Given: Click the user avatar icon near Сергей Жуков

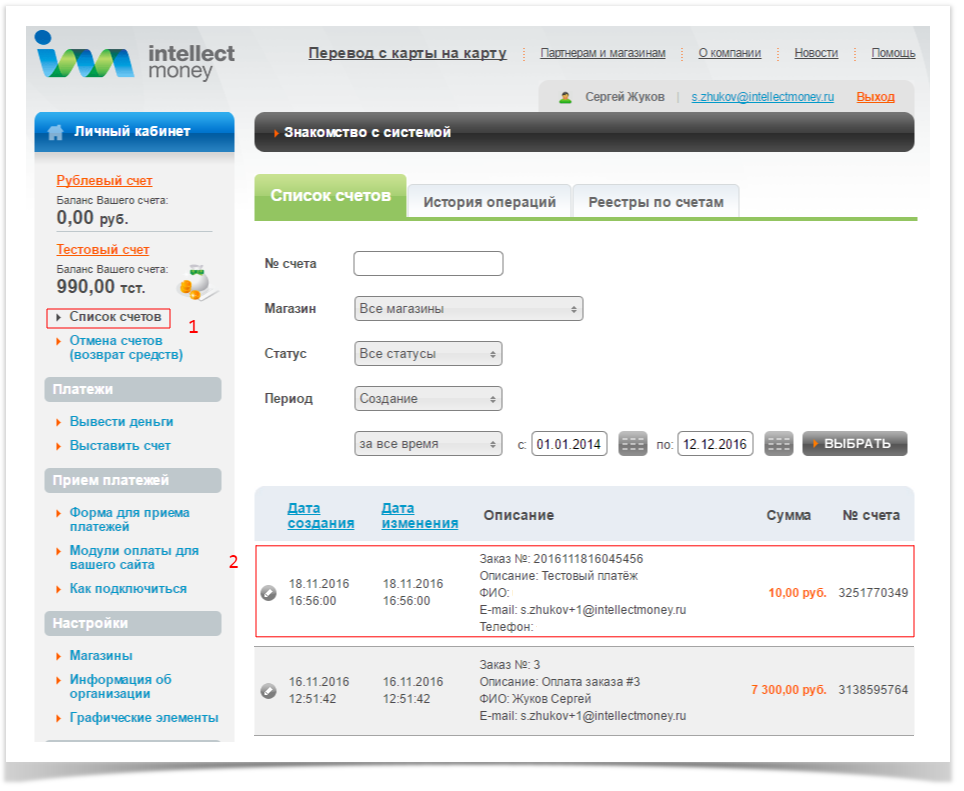Looking at the screenshot, I should pyautogui.click(x=565, y=97).
